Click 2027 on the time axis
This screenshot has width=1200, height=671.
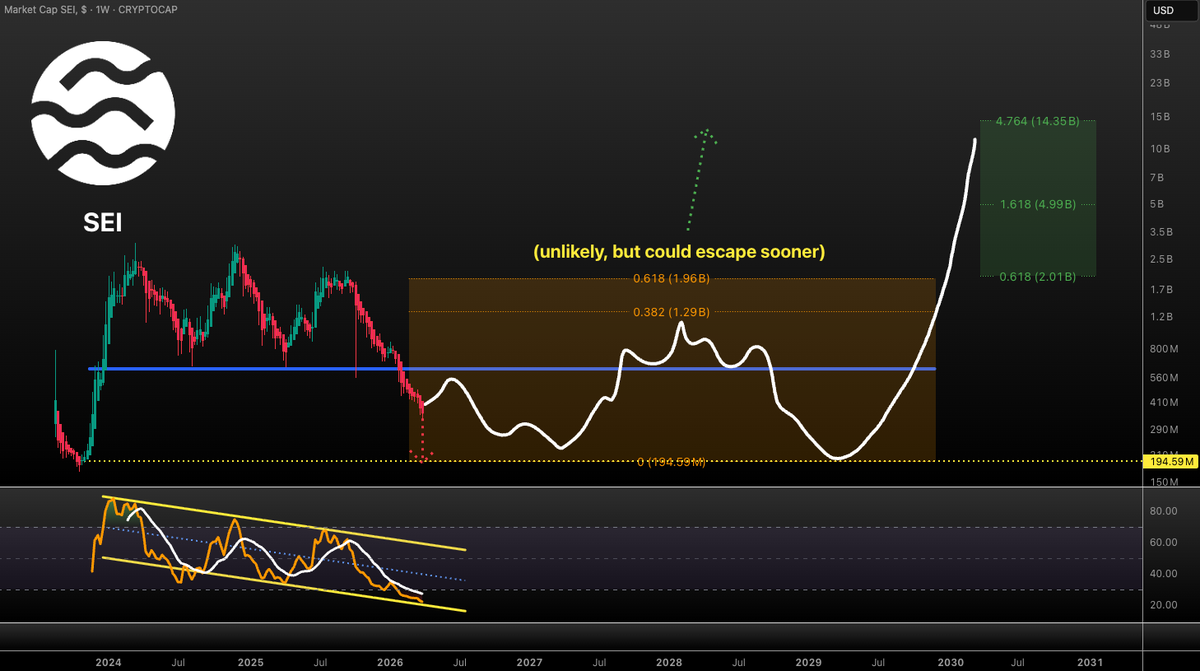pyautogui.click(x=529, y=663)
